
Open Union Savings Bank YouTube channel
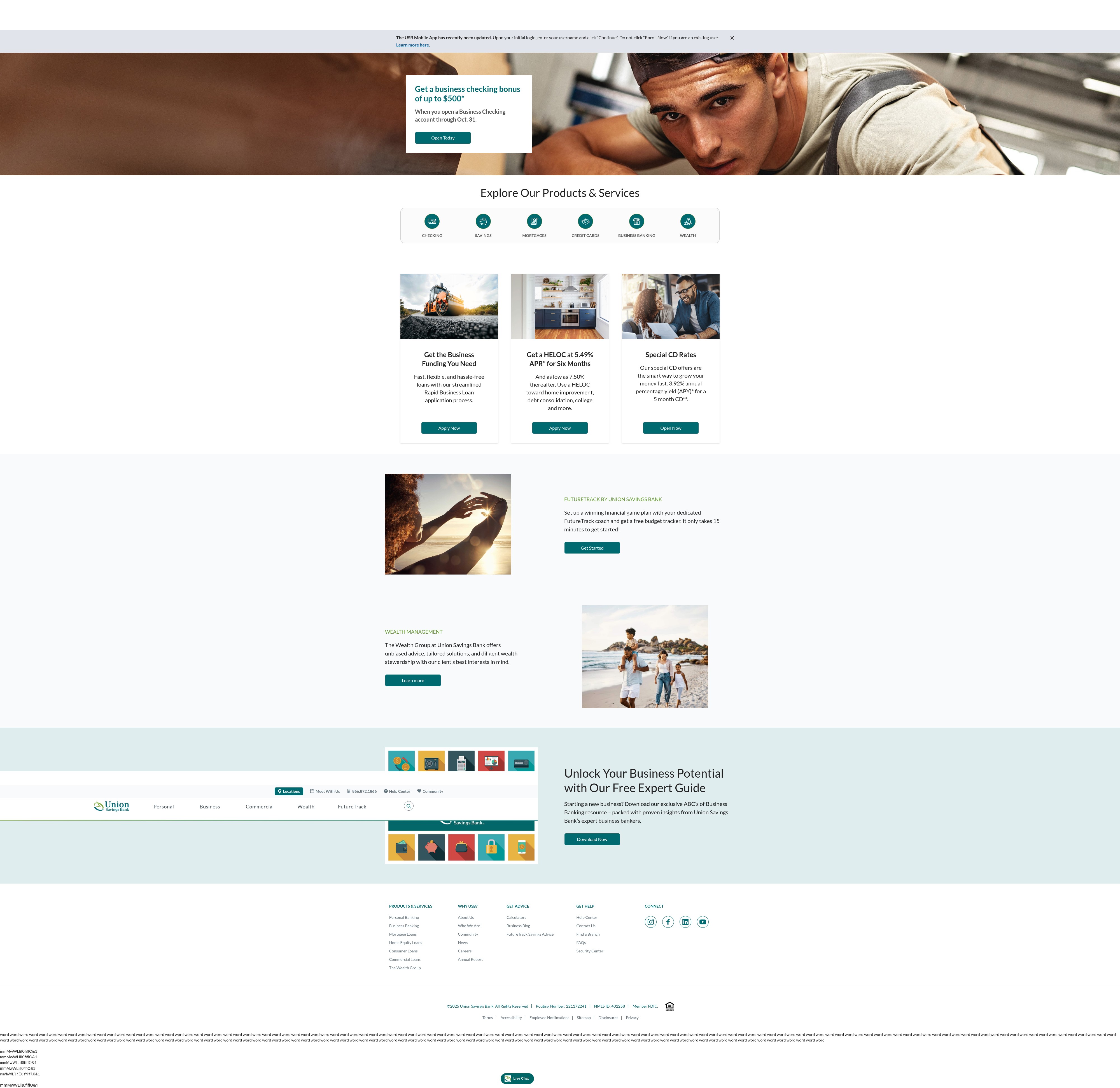(703, 922)
